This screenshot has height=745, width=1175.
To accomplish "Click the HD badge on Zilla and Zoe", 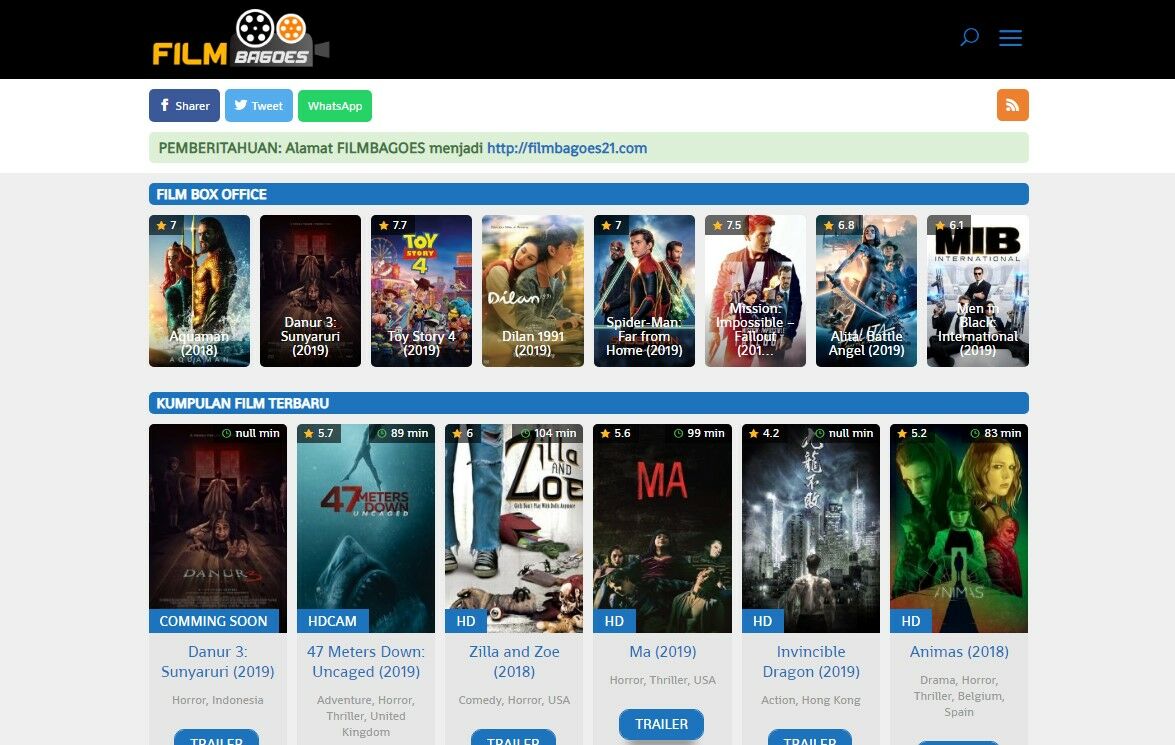I will point(466,621).
